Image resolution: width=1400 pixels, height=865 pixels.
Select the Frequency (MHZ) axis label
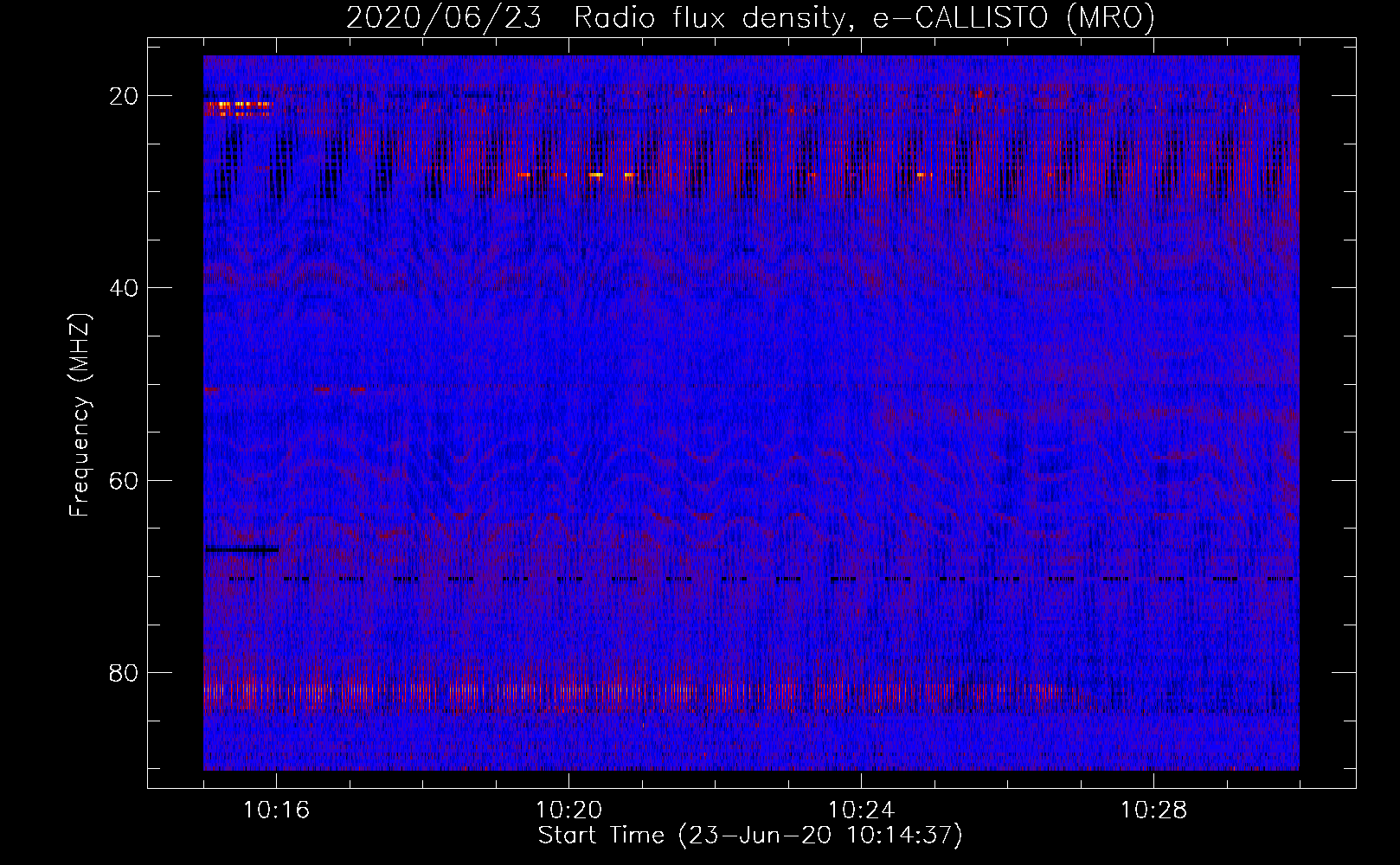click(80, 415)
